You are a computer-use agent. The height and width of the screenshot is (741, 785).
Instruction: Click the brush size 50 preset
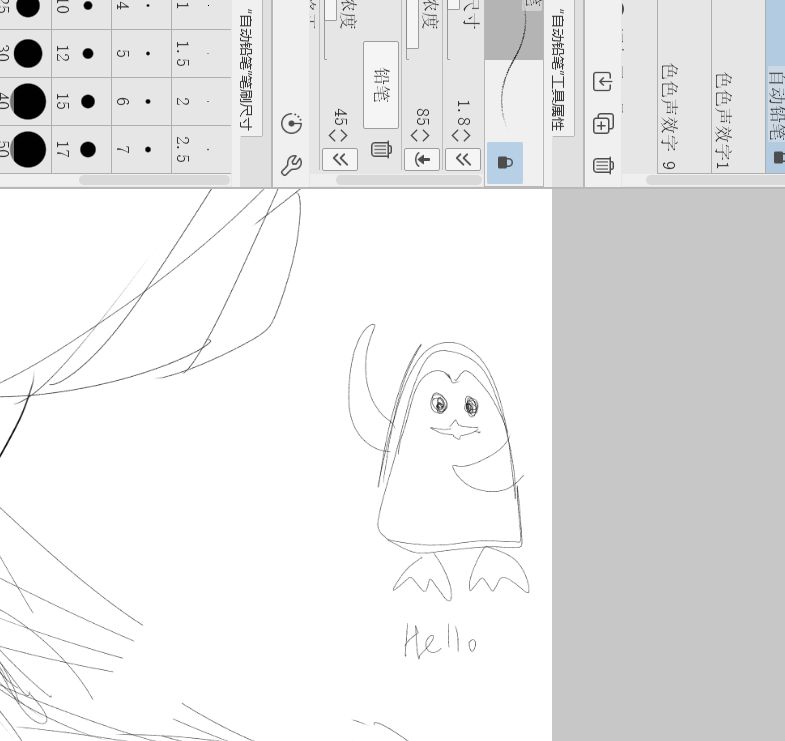click(25, 149)
